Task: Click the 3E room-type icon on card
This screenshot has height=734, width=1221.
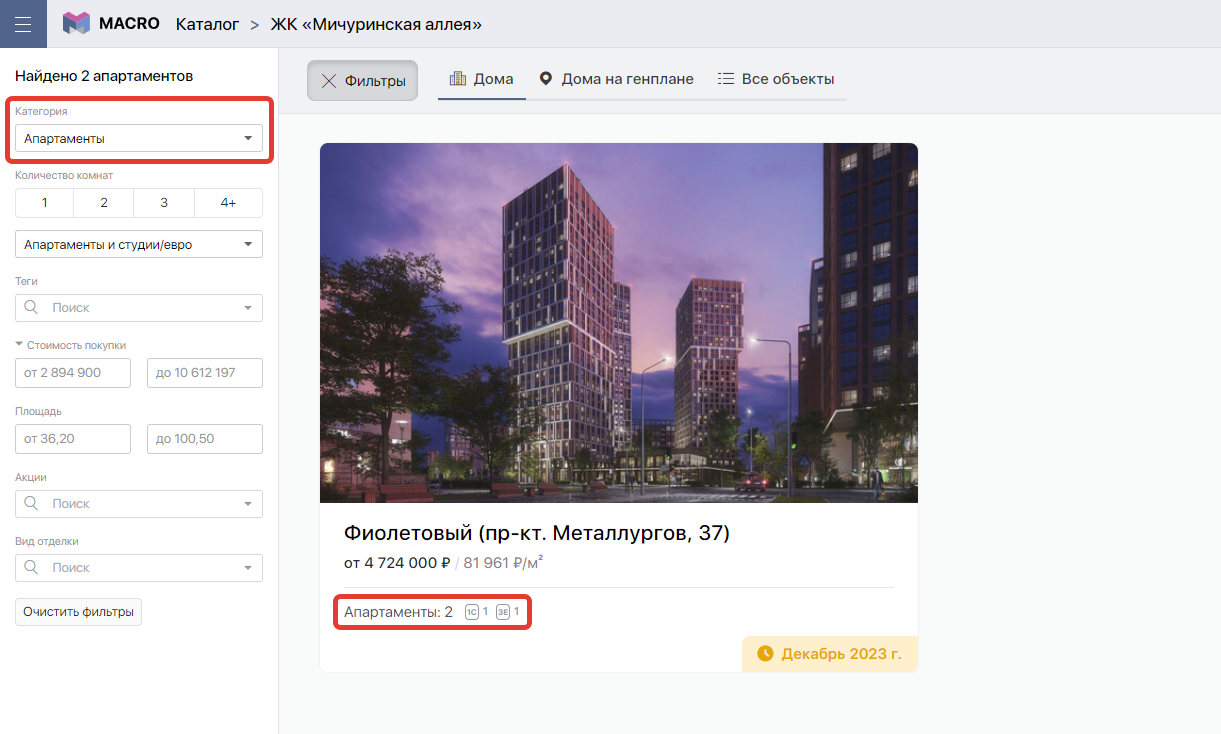Action: coord(504,612)
